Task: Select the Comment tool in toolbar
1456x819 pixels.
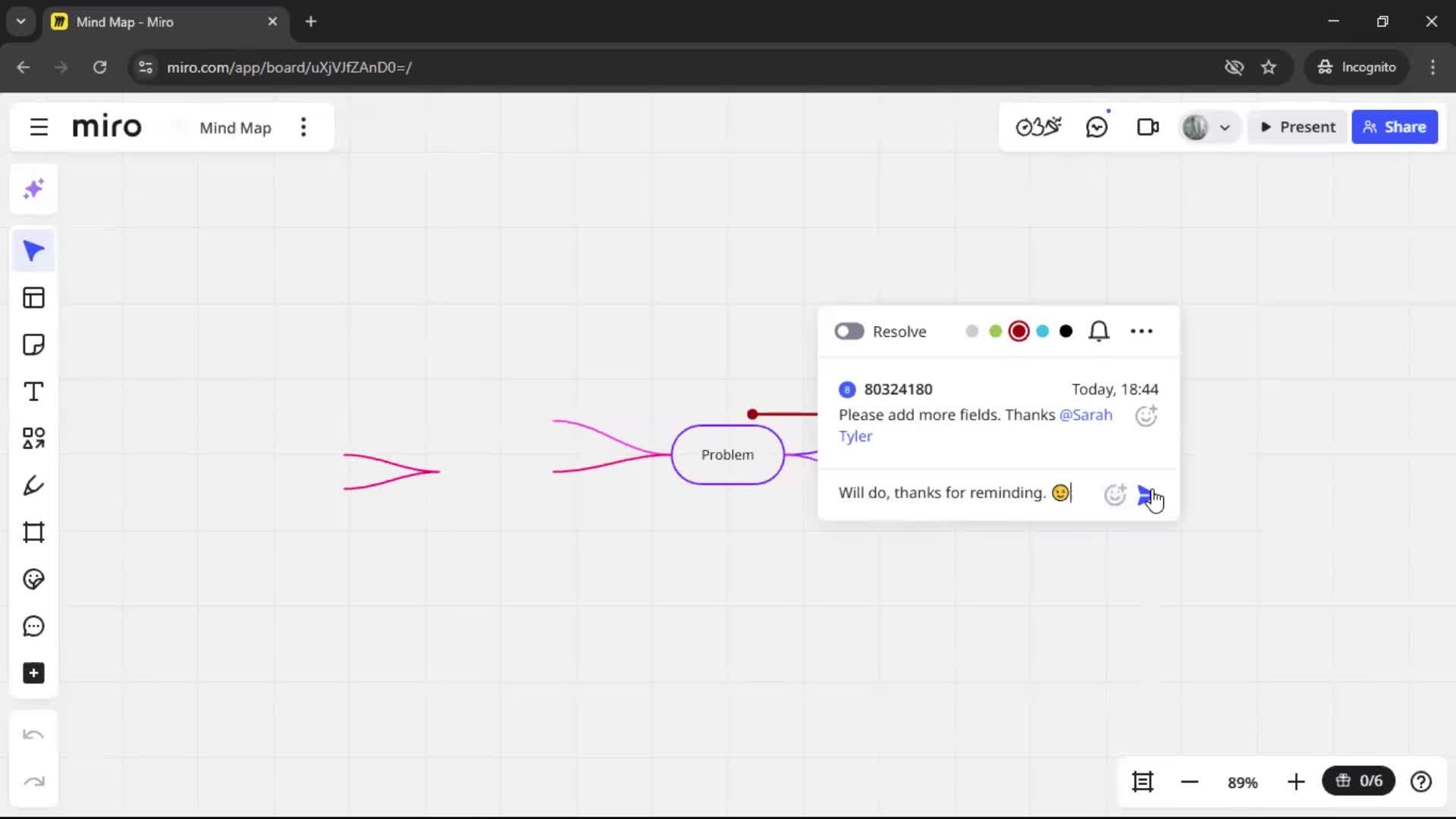Action: (x=33, y=626)
